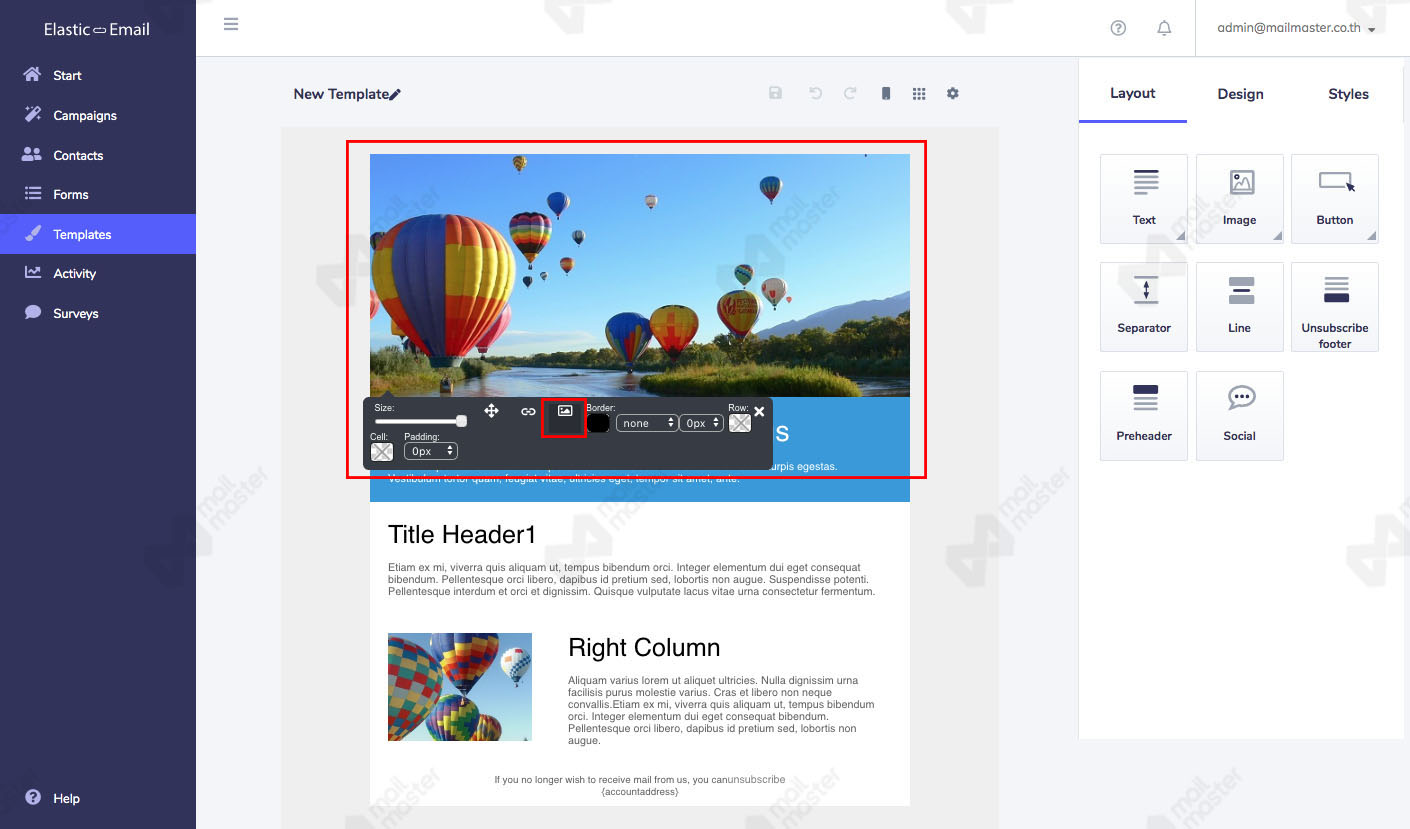
Task: Add a link to the image
Action: click(x=528, y=411)
